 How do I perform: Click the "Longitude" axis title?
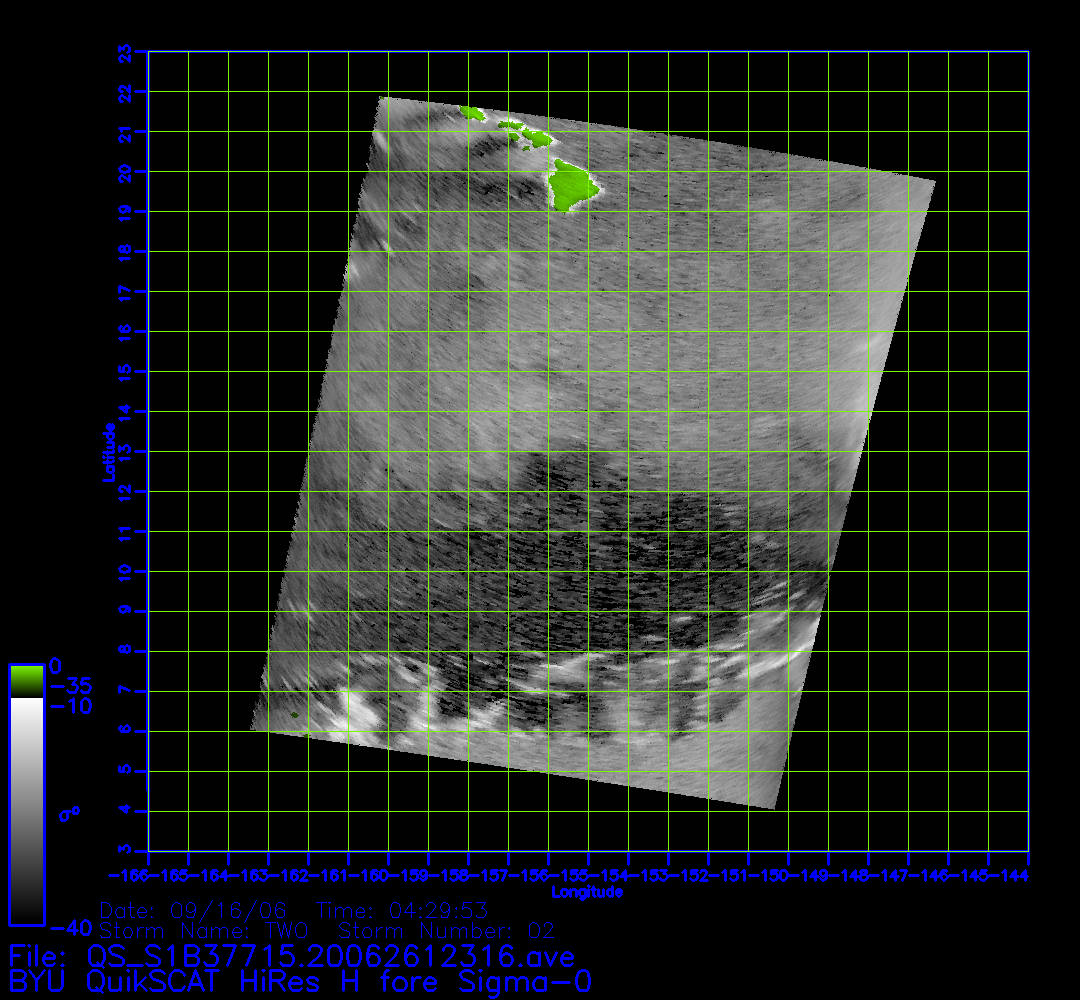pyautogui.click(x=587, y=892)
